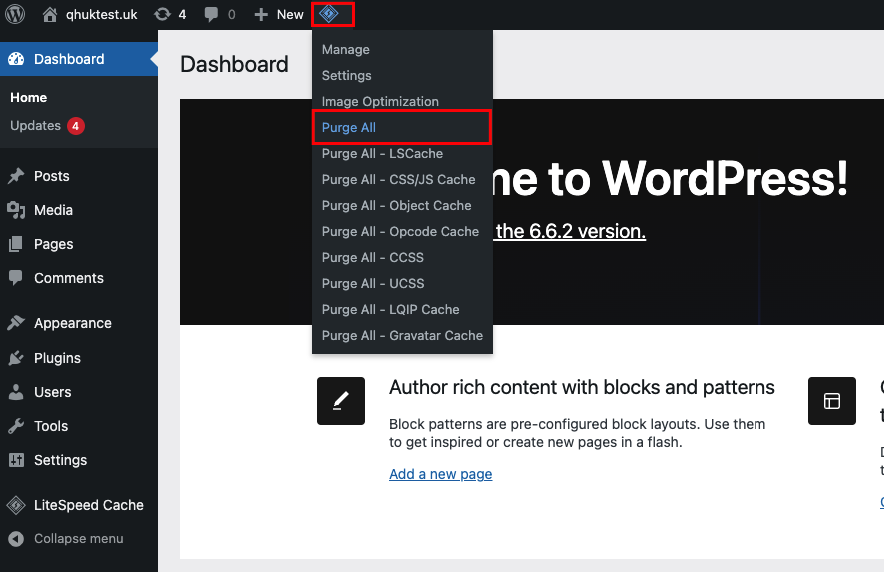The image size is (884, 572).
Task: Click the Author rich content heading
Action: [x=581, y=387]
